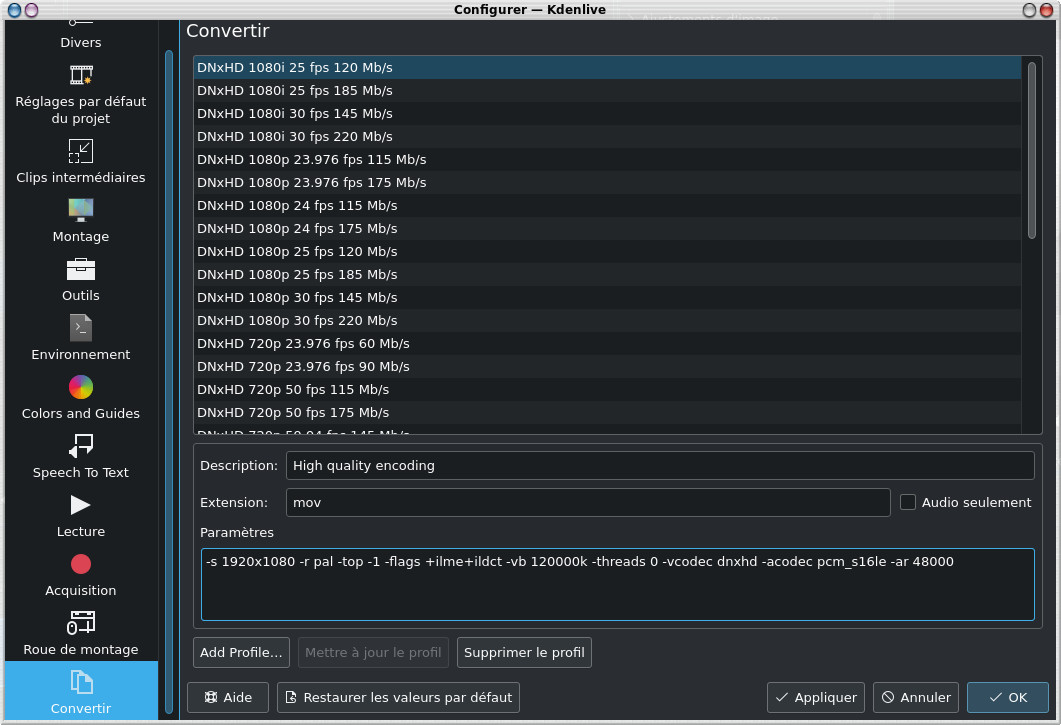Image resolution: width=1061 pixels, height=725 pixels.
Task: Select DNxHD 1080i 30 fps 220 Mb/s entry
Action: pyautogui.click(x=295, y=136)
